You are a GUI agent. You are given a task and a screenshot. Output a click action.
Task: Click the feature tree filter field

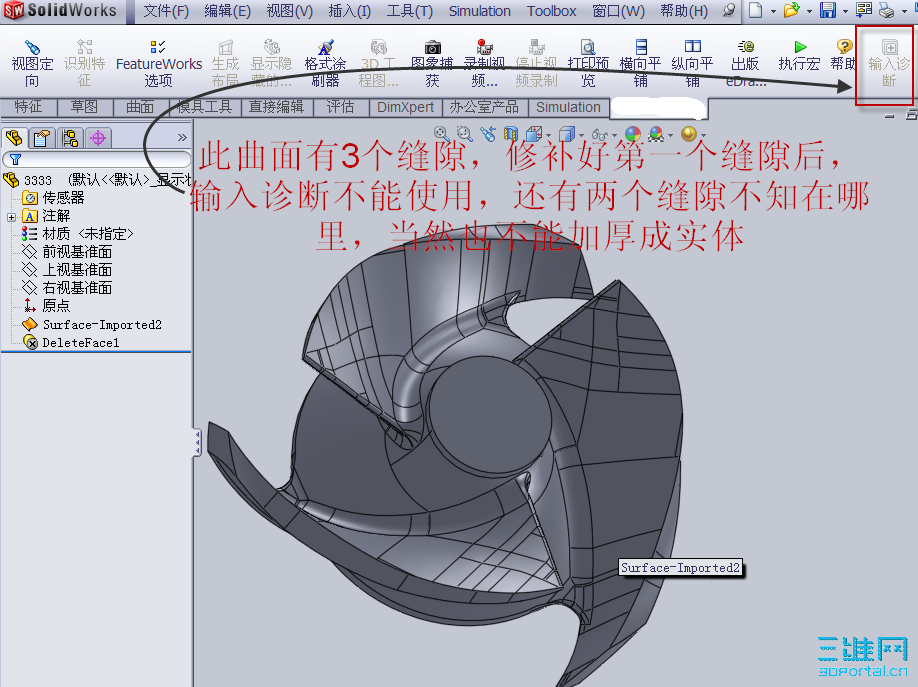97,159
